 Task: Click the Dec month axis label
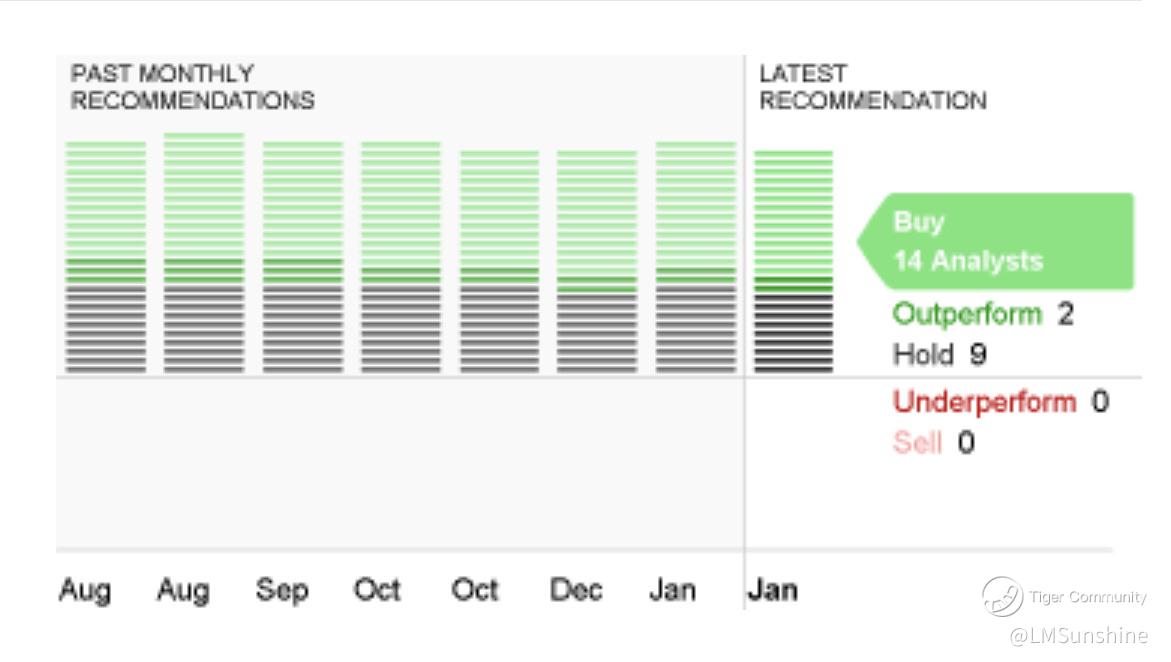coord(576,590)
